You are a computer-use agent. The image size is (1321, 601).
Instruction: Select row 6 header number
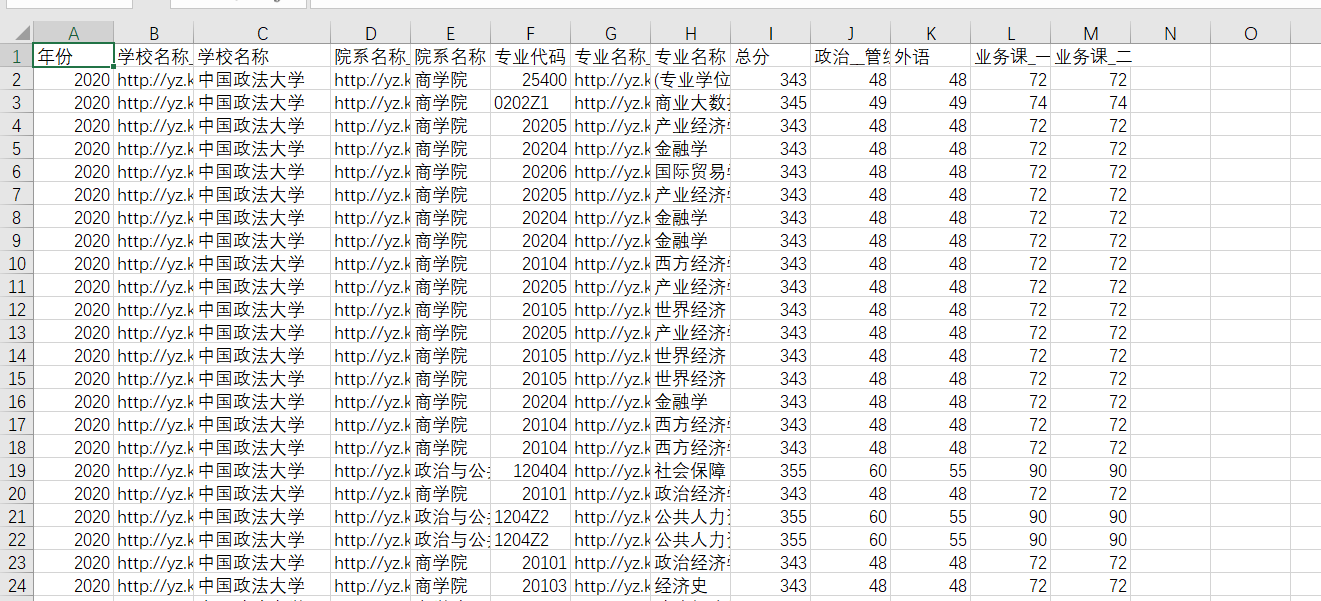17,171
